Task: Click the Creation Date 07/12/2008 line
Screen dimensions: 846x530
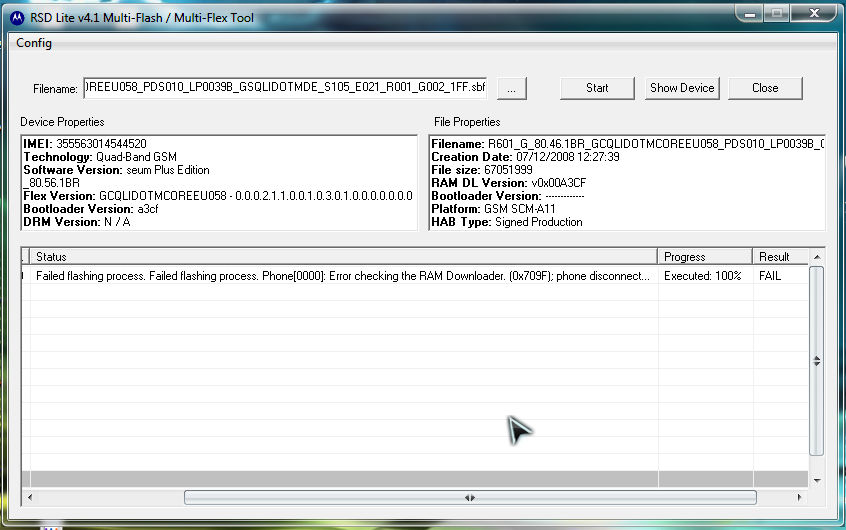Action: [x=526, y=157]
